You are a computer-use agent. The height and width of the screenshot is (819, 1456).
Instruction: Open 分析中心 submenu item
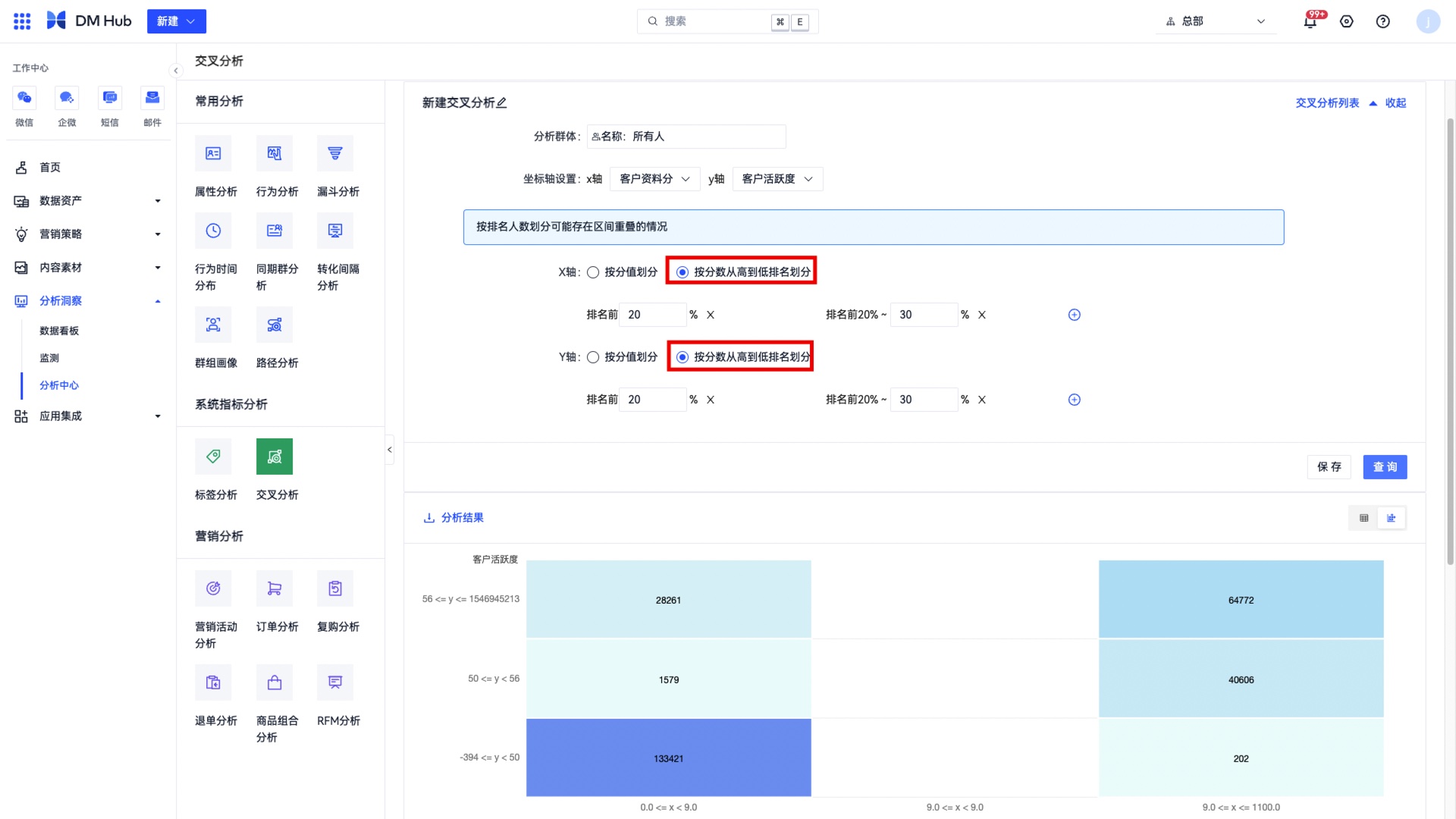59,385
